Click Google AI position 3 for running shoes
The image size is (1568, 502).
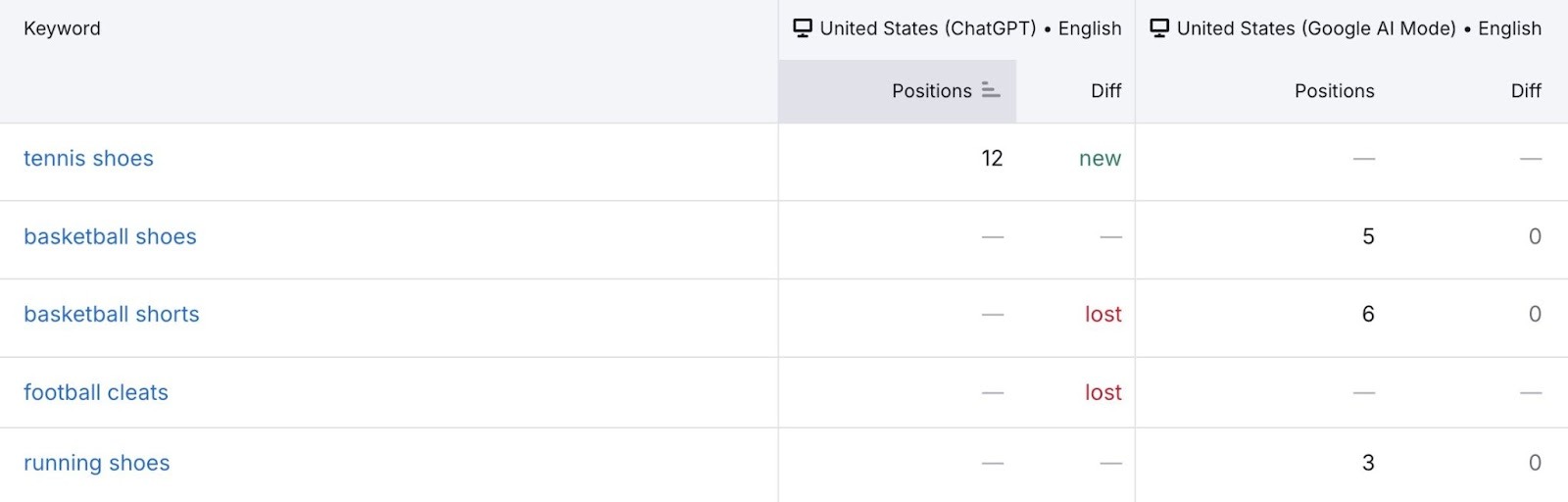click(1368, 464)
